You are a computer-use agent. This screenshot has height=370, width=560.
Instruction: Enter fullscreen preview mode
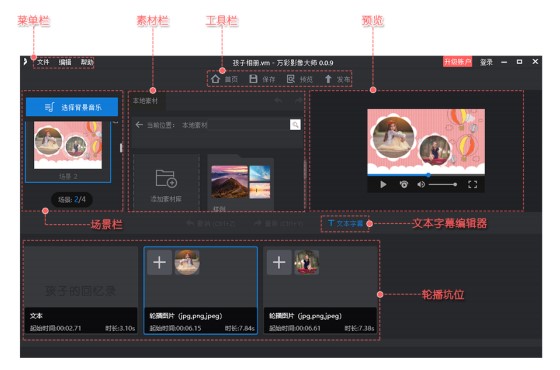click(472, 184)
